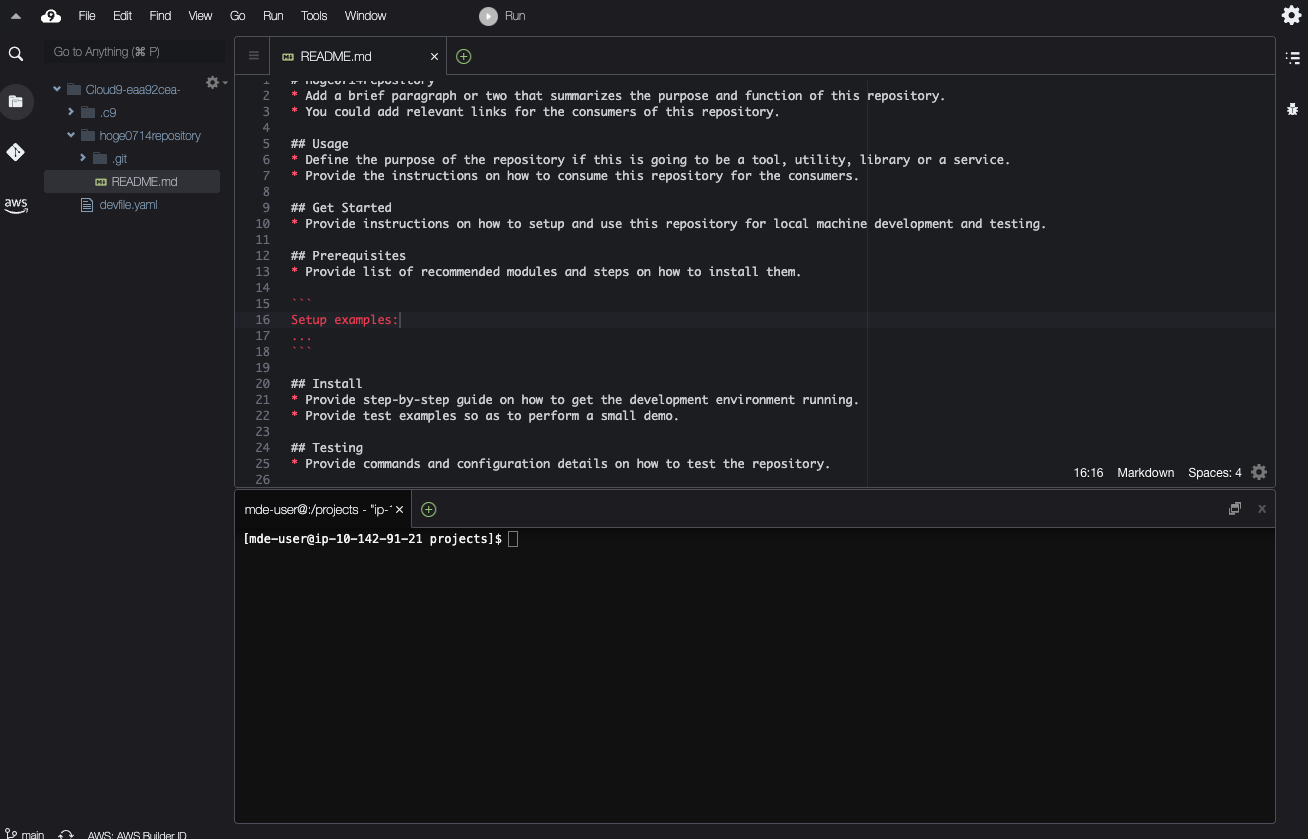Open the View menu
This screenshot has height=839, width=1308.
click(200, 16)
